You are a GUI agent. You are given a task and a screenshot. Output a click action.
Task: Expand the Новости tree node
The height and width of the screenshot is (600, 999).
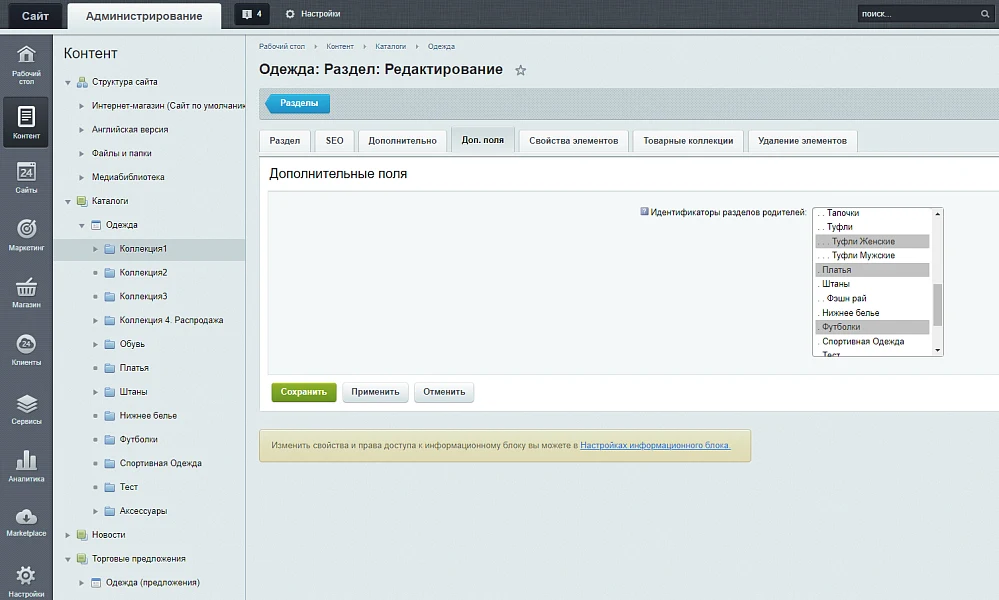(68, 535)
